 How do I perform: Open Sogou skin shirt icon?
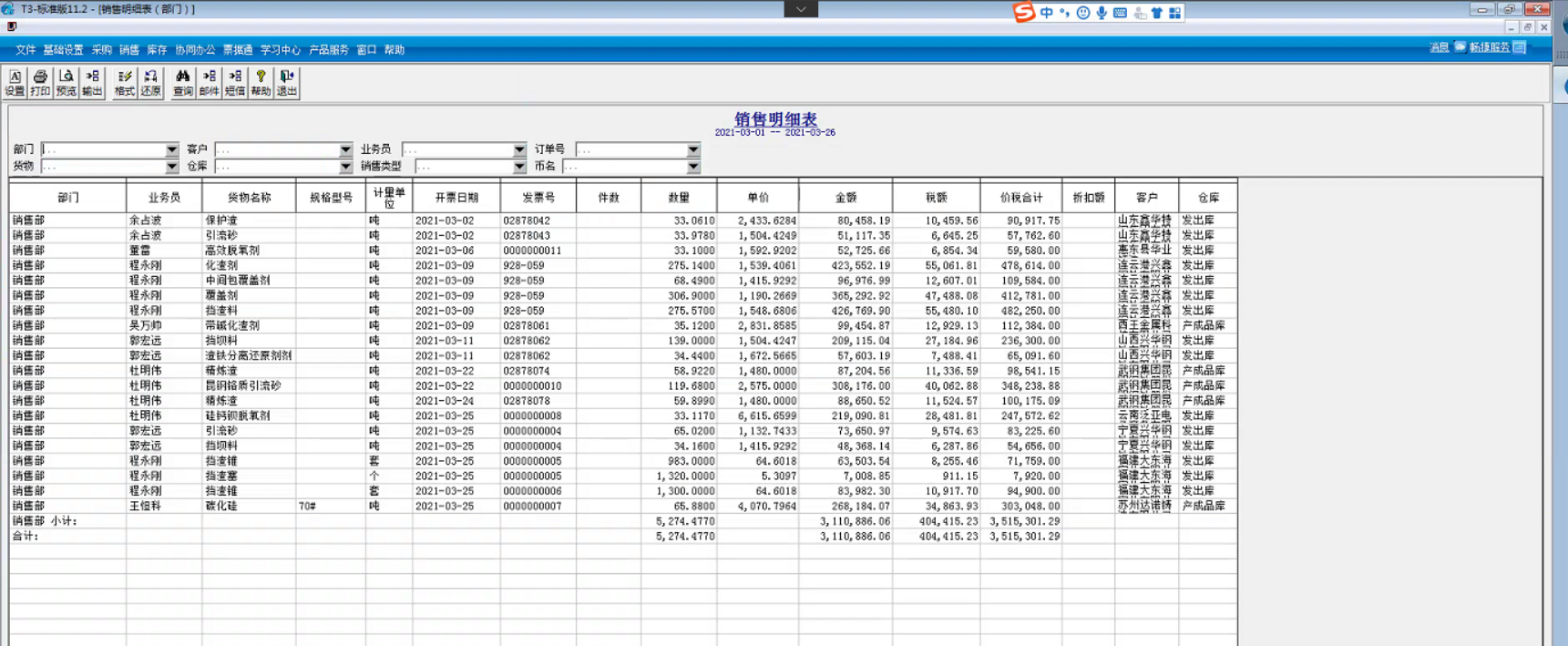coord(1157,13)
